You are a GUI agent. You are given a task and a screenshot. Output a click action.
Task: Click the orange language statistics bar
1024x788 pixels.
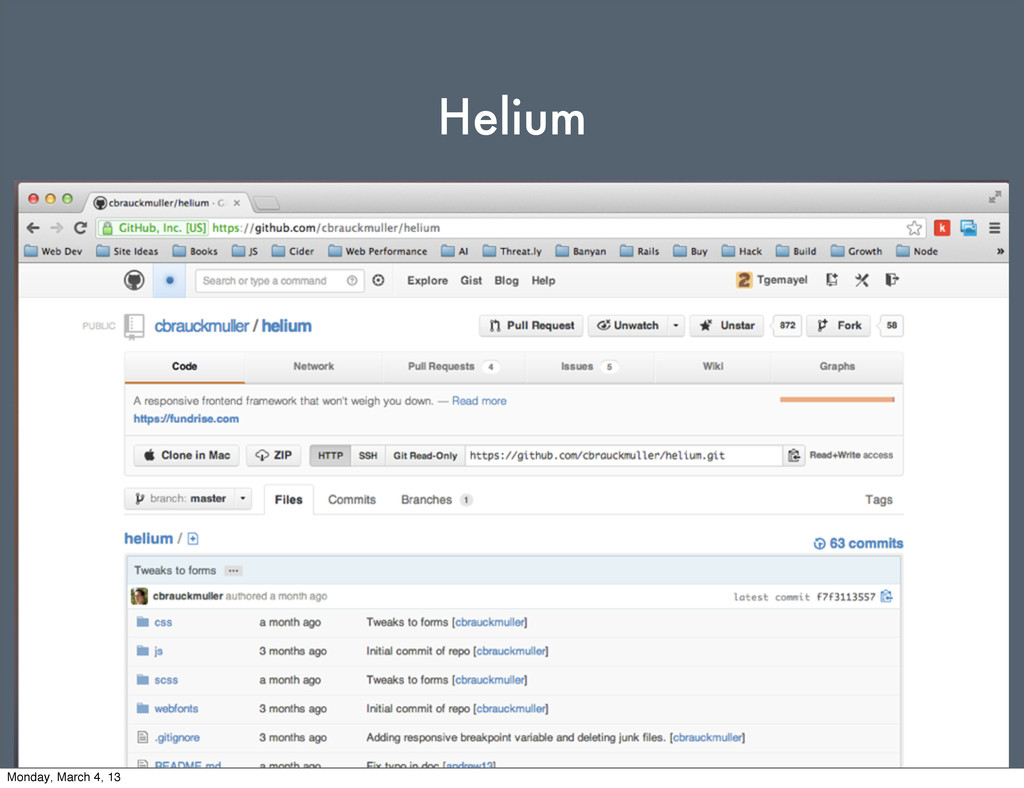click(x=837, y=400)
